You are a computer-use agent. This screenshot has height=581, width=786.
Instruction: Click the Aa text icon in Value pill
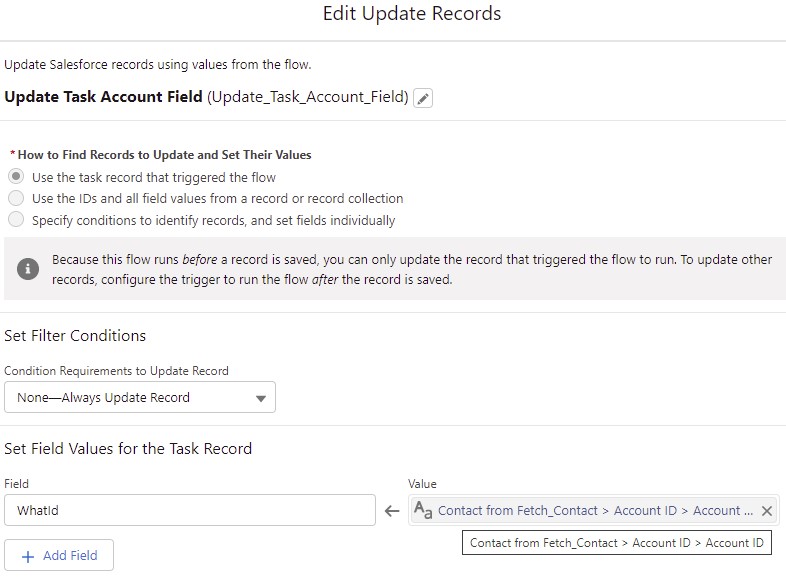tap(423, 511)
